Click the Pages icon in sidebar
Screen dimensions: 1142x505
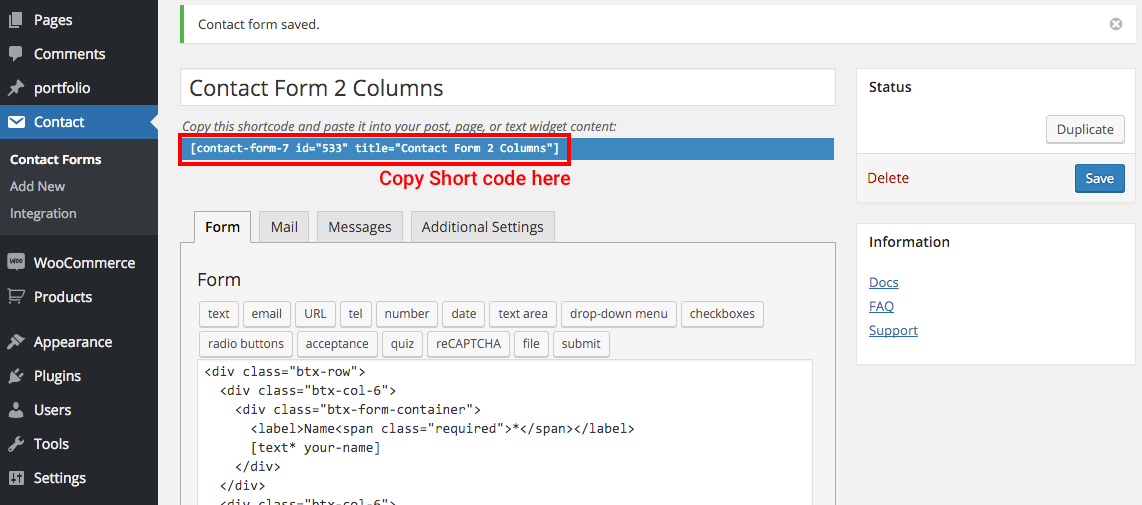coord(16,20)
